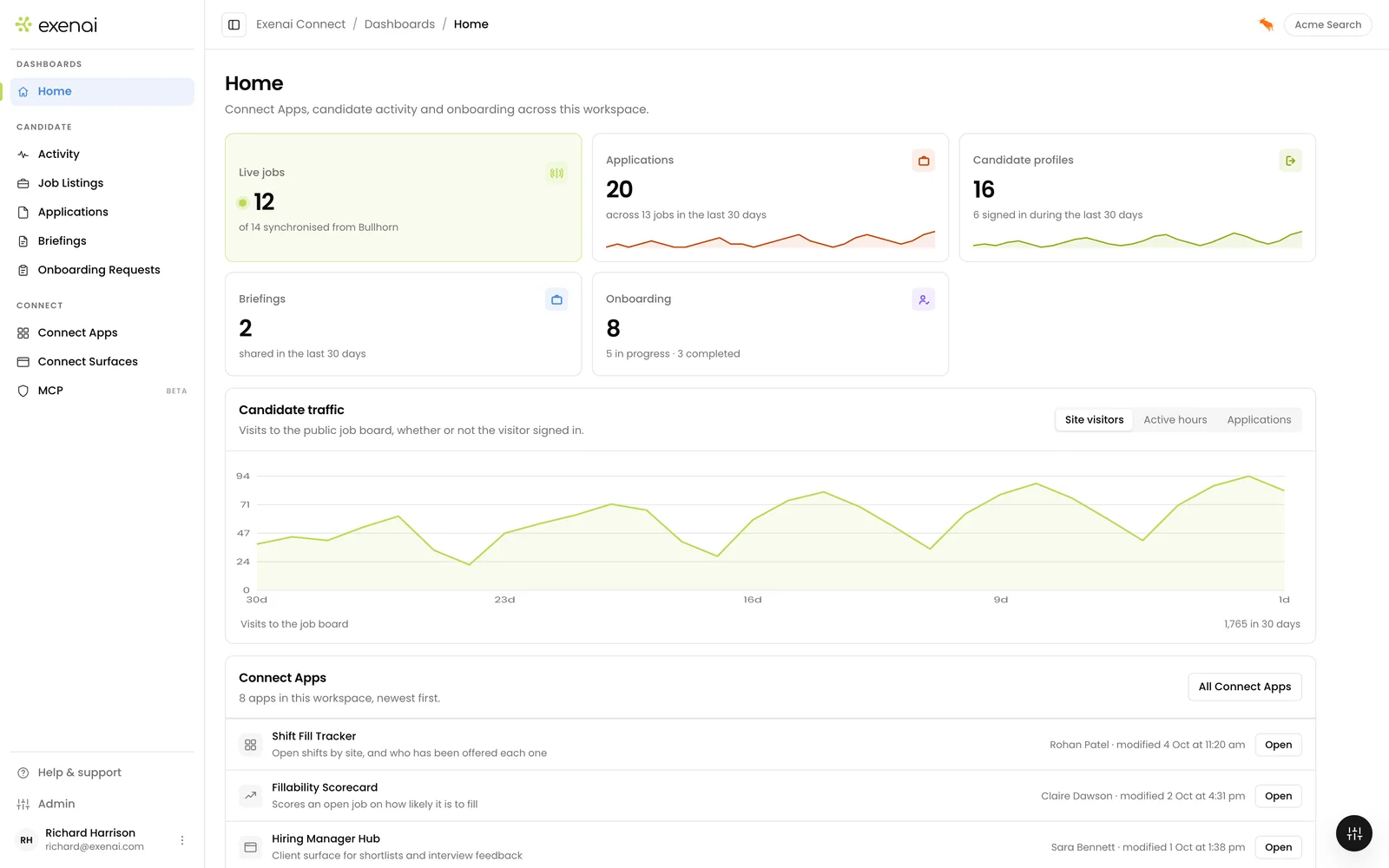Click the Live jobs card
The height and width of the screenshot is (868, 1389).
pyautogui.click(x=403, y=198)
